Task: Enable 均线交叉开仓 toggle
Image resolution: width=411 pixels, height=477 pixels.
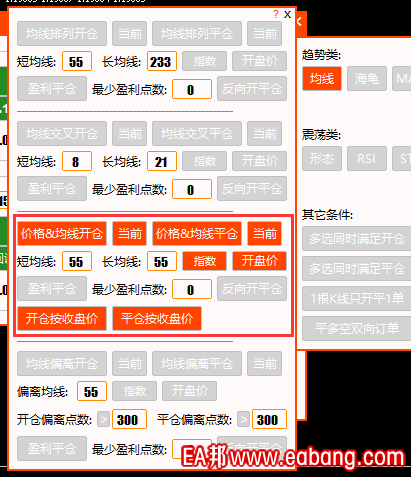Action: [x=62, y=134]
